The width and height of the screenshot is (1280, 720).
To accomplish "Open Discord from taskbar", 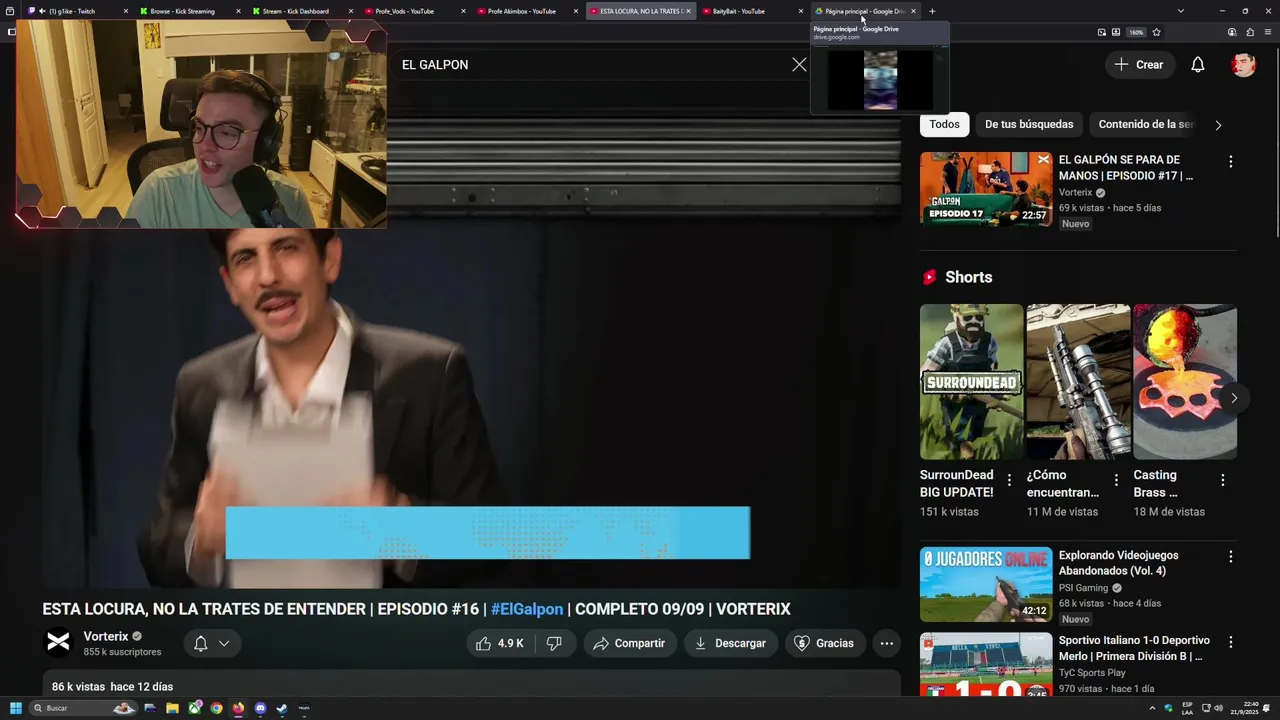I will pyautogui.click(x=260, y=708).
